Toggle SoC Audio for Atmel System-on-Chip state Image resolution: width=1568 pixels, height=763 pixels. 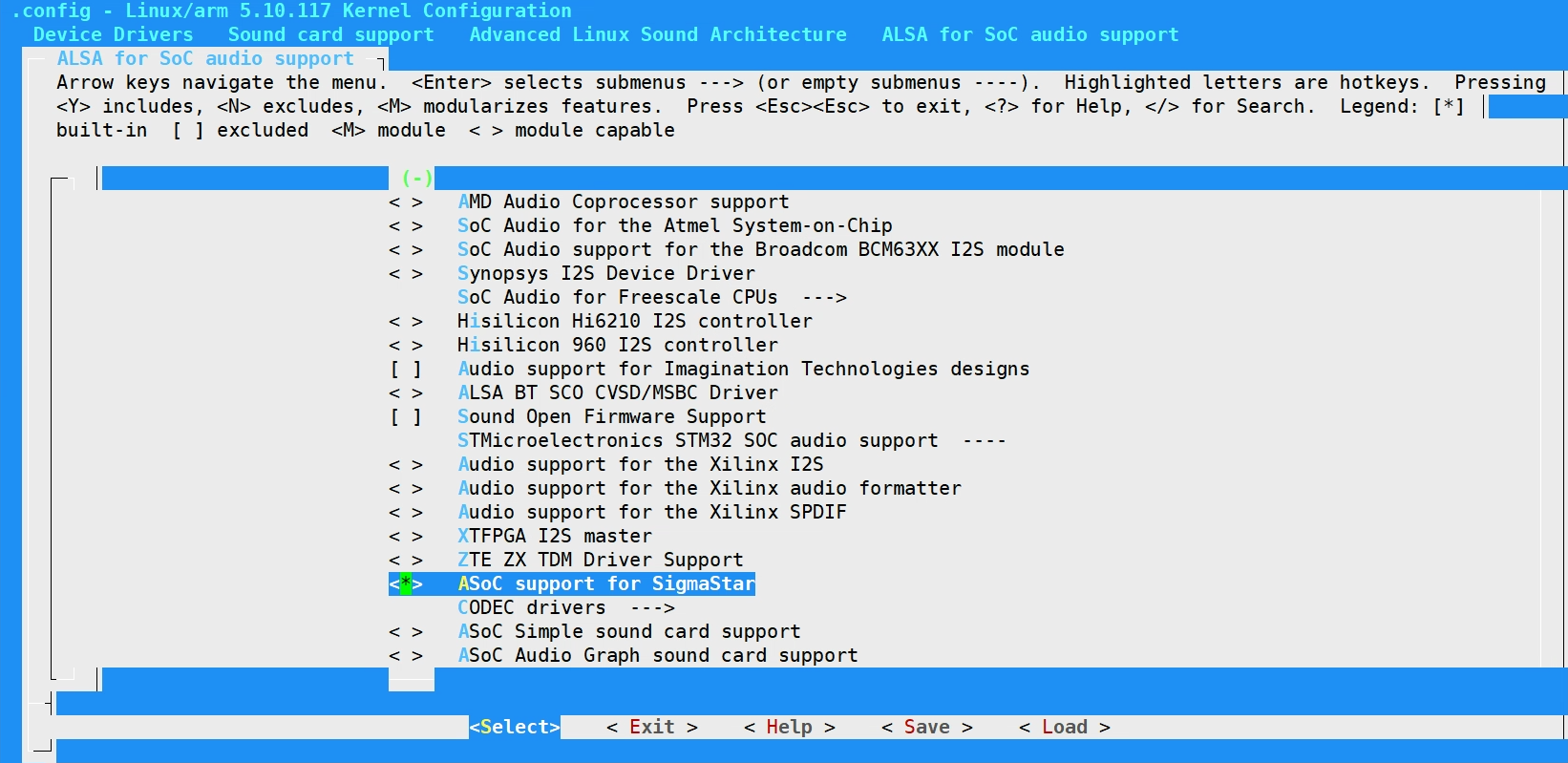(x=406, y=225)
